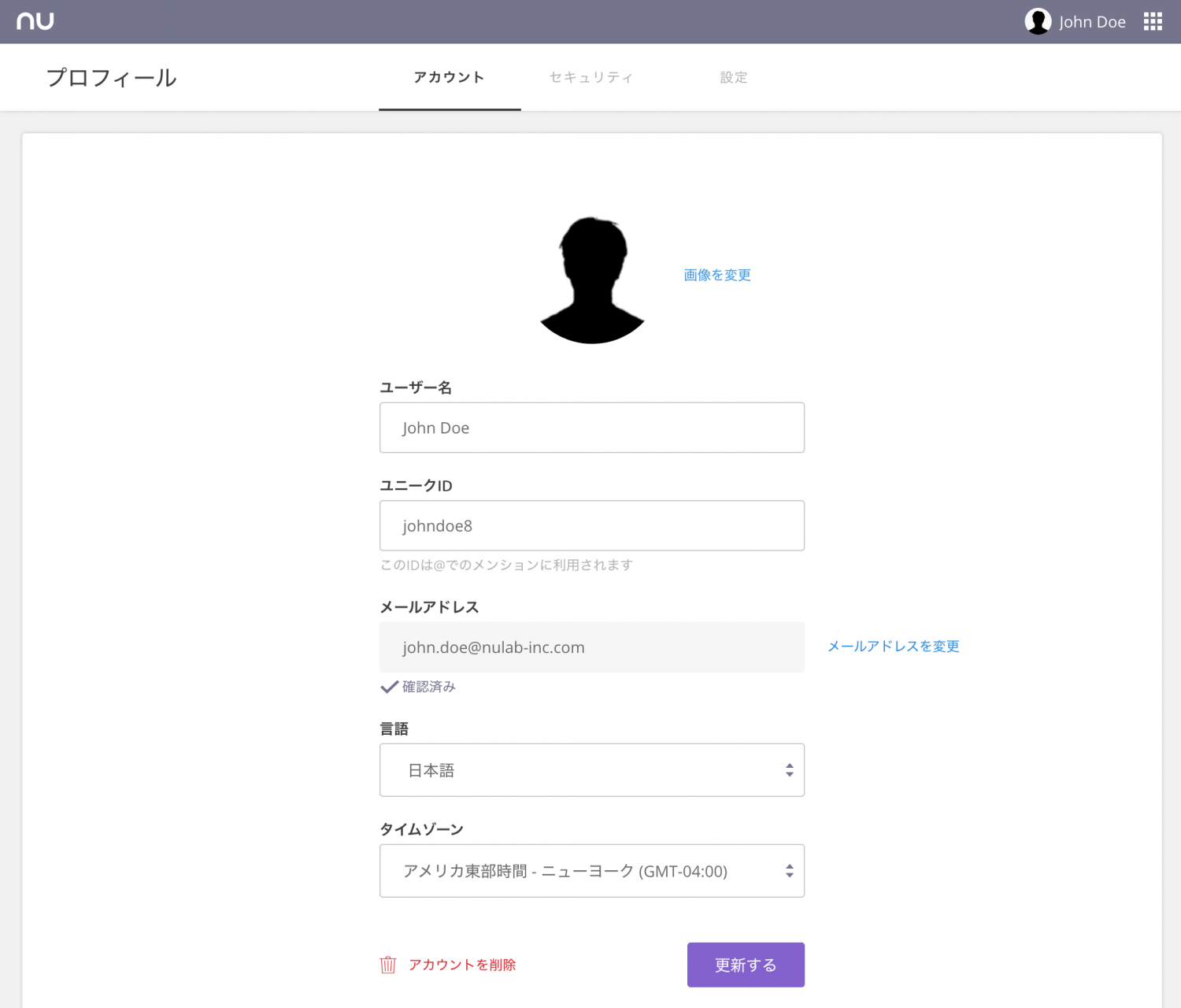
Task: Click the 確認済み status text
Action: [429, 687]
